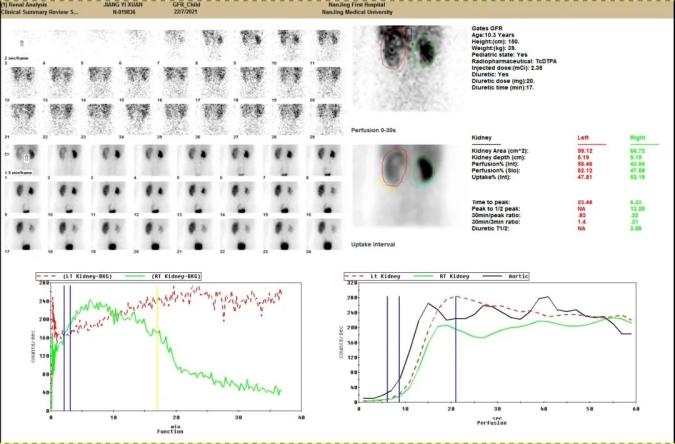Click the Gates GFR heading

[x=487, y=28]
